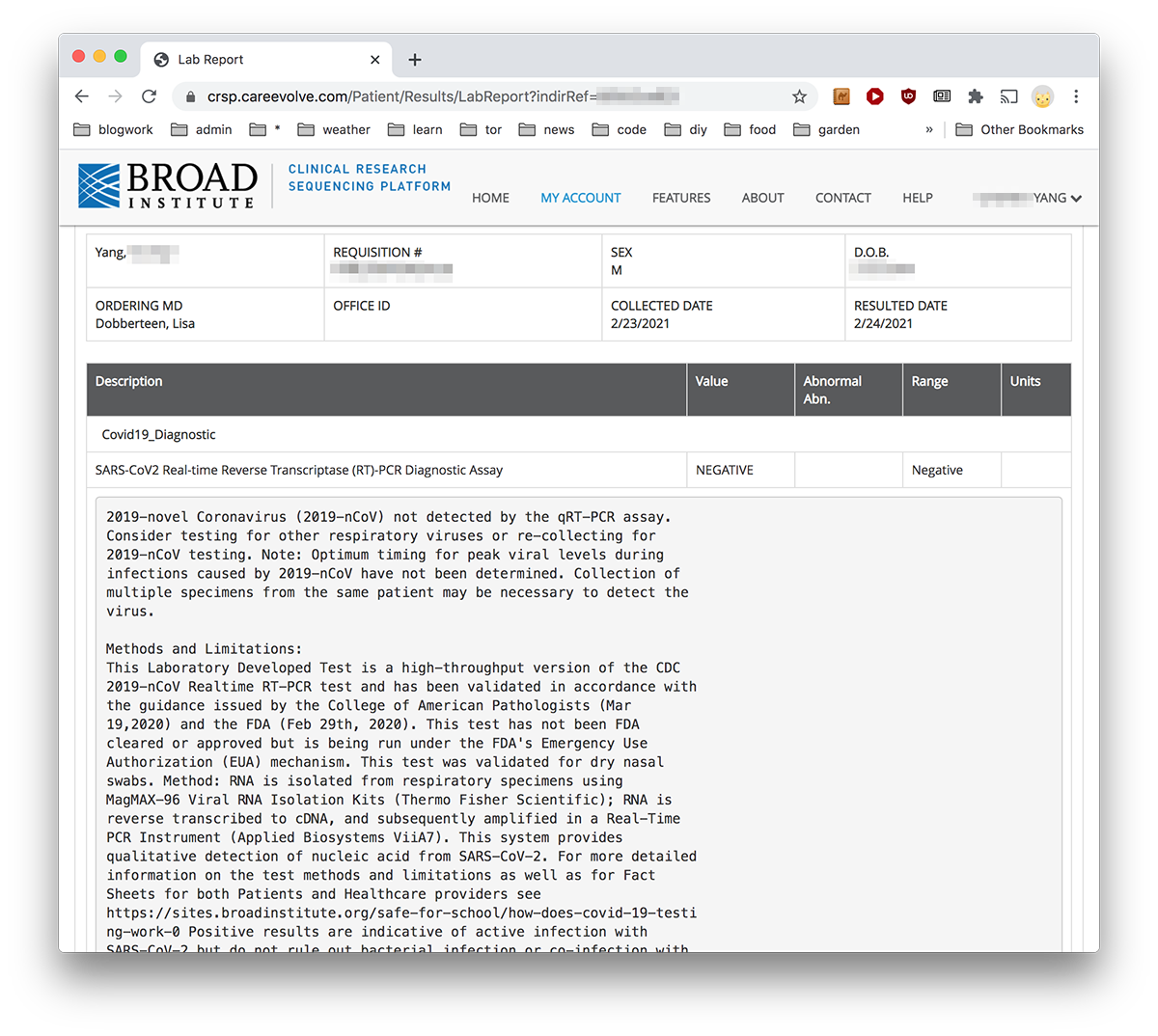Click the URL address bar
This screenshot has height=1036, width=1158.
[482, 96]
